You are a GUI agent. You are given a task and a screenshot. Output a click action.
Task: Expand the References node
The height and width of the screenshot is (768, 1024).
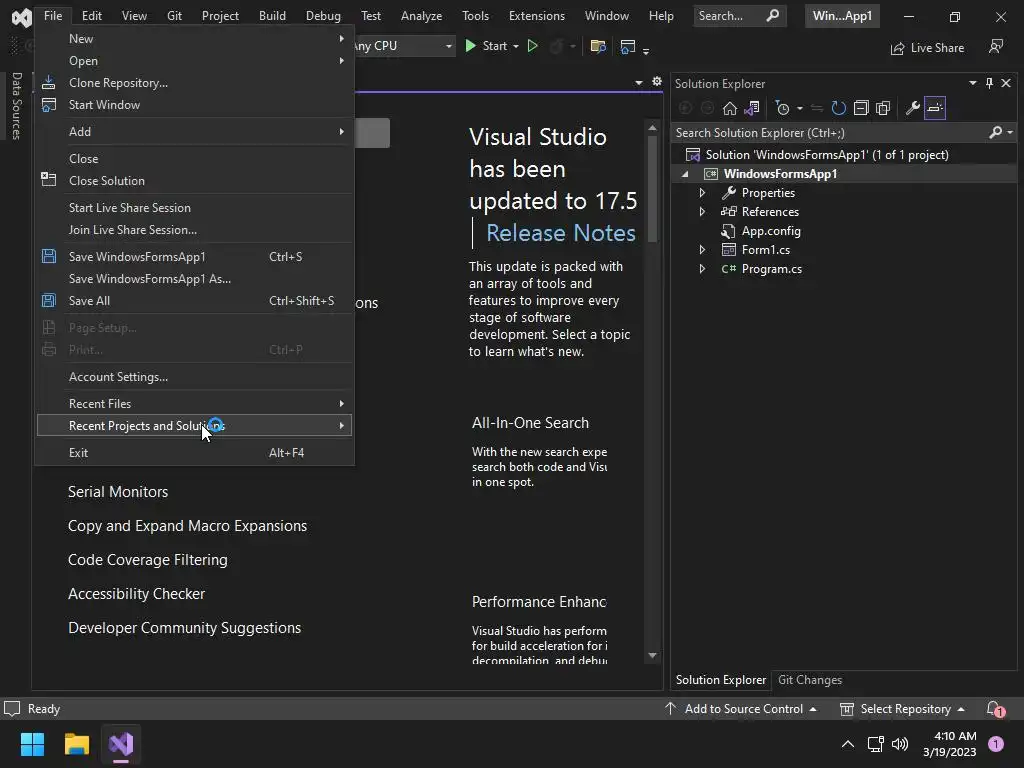pyautogui.click(x=702, y=212)
